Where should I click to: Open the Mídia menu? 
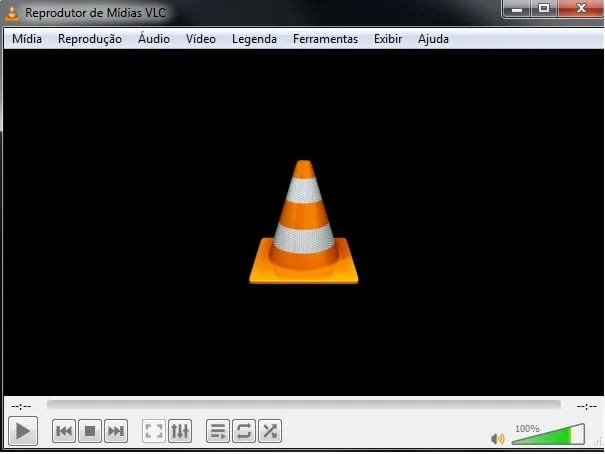[x=27, y=39]
